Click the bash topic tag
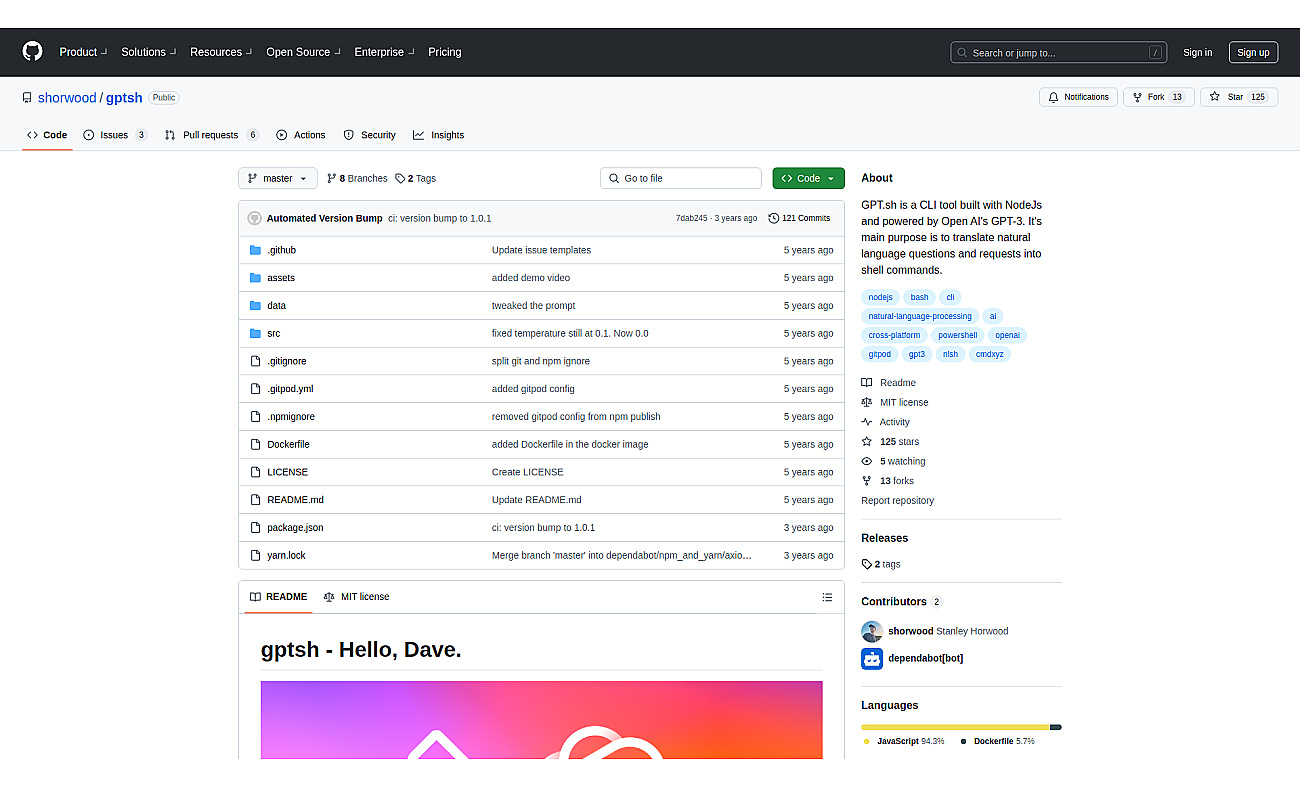1300x788 pixels. (x=919, y=297)
